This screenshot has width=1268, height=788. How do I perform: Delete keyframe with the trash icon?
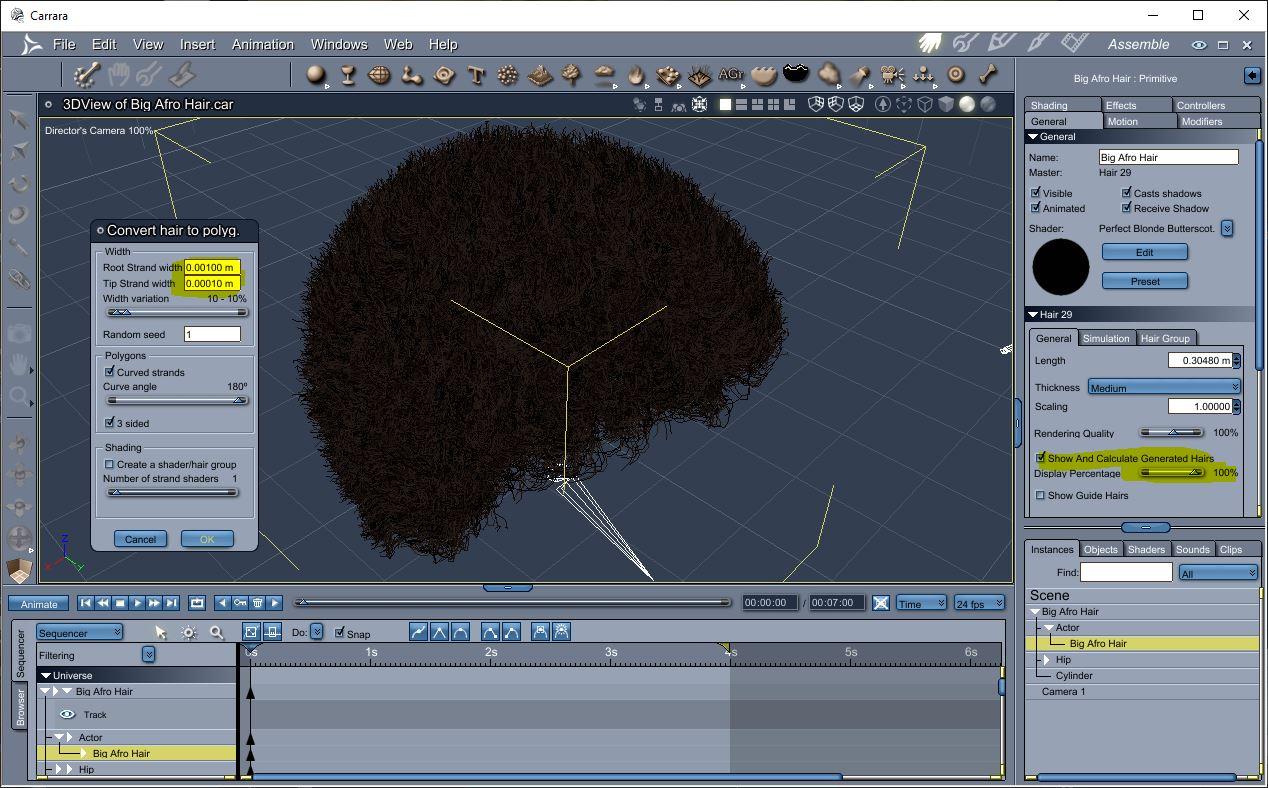pyautogui.click(x=257, y=603)
